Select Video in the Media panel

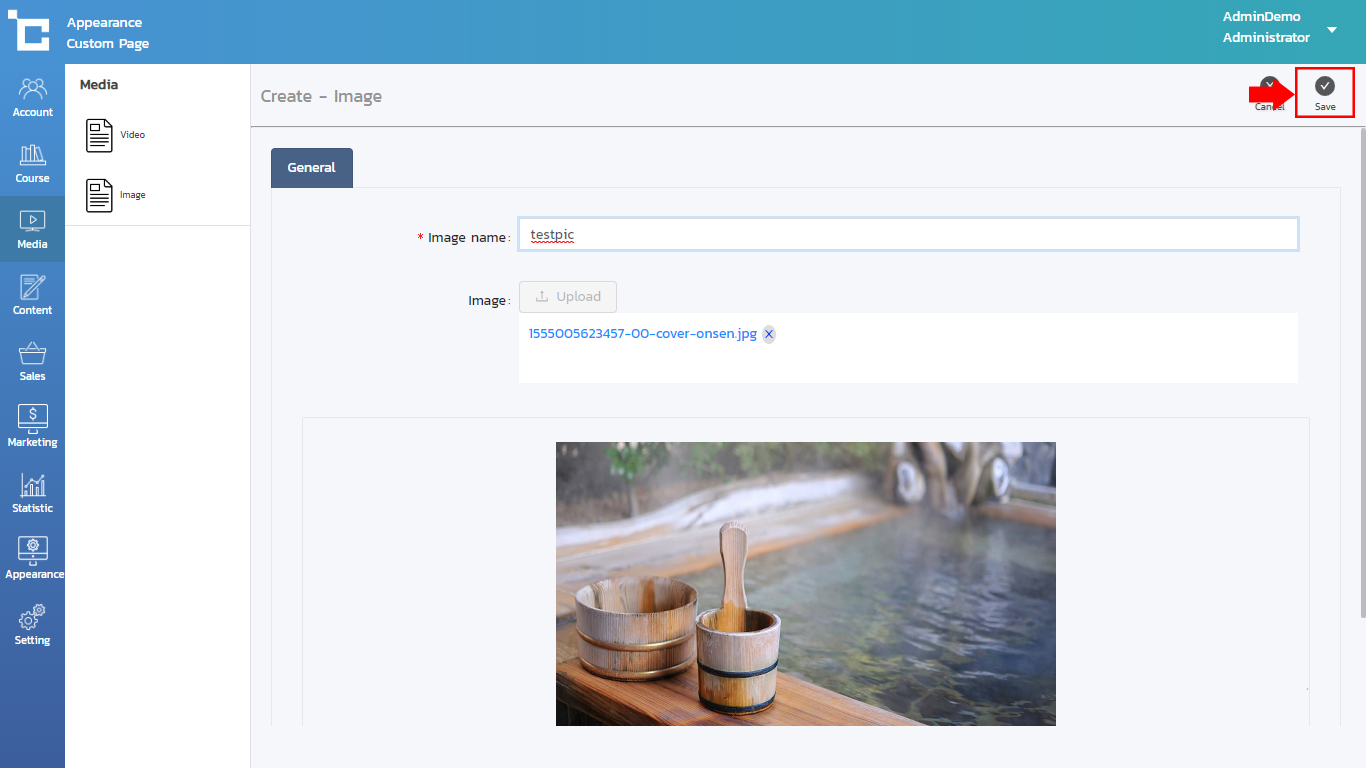click(115, 135)
